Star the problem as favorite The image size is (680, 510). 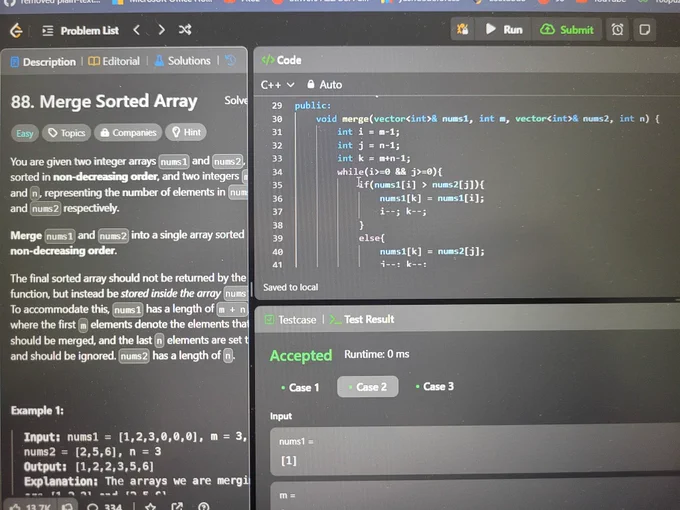pyautogui.click(x=150, y=507)
